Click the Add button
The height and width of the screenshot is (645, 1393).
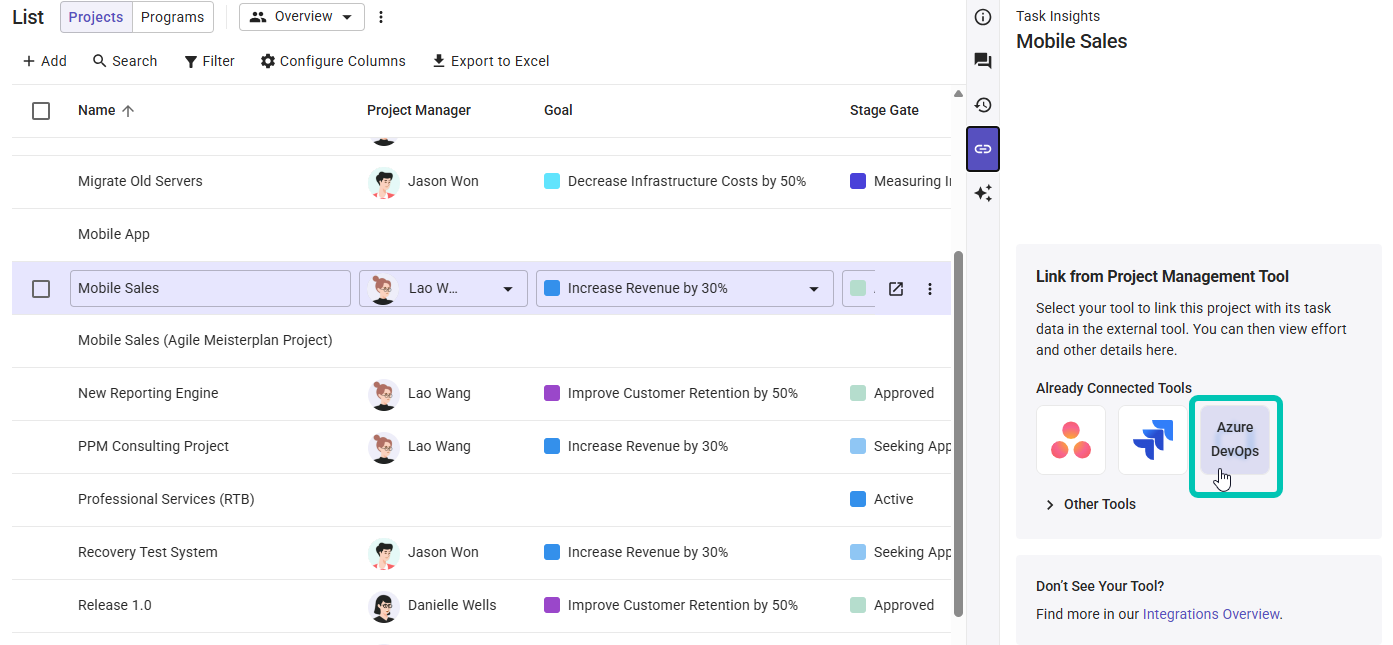44,61
